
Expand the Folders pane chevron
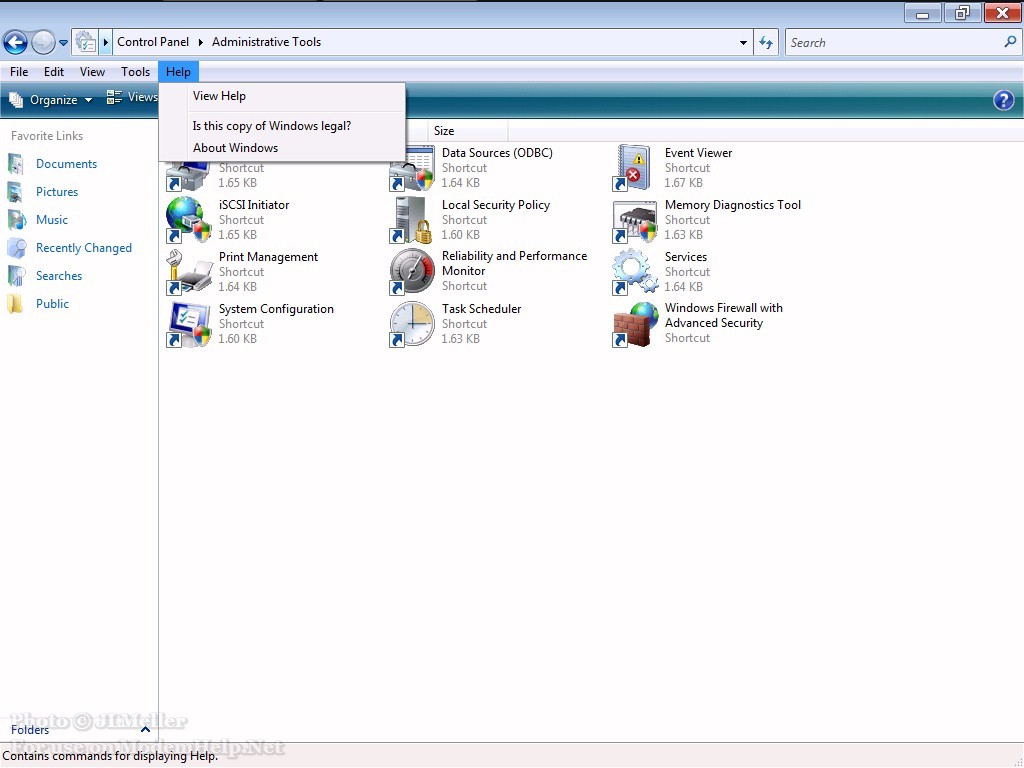(146, 730)
